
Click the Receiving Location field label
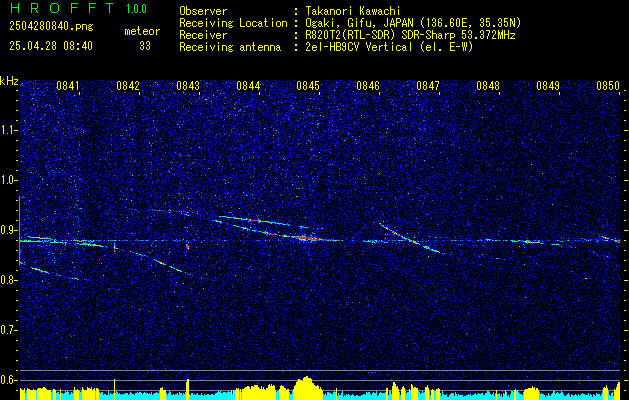coord(233,23)
